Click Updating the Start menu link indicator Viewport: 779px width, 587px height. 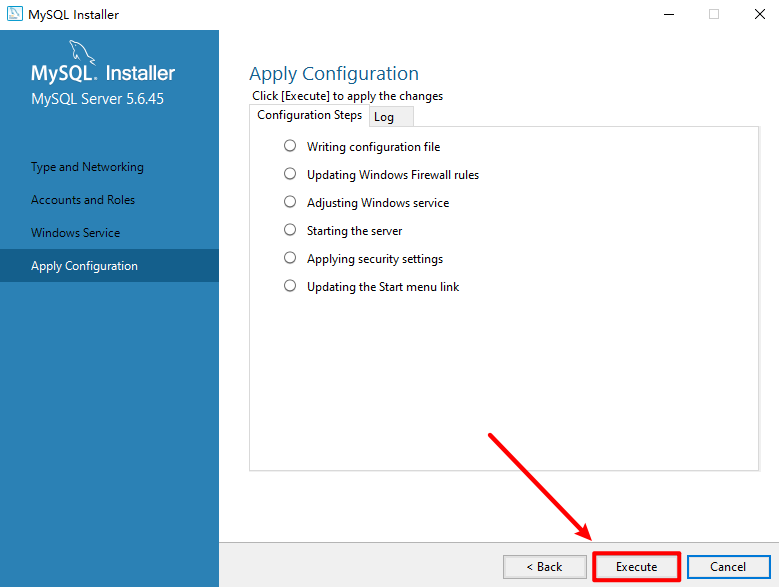point(290,286)
